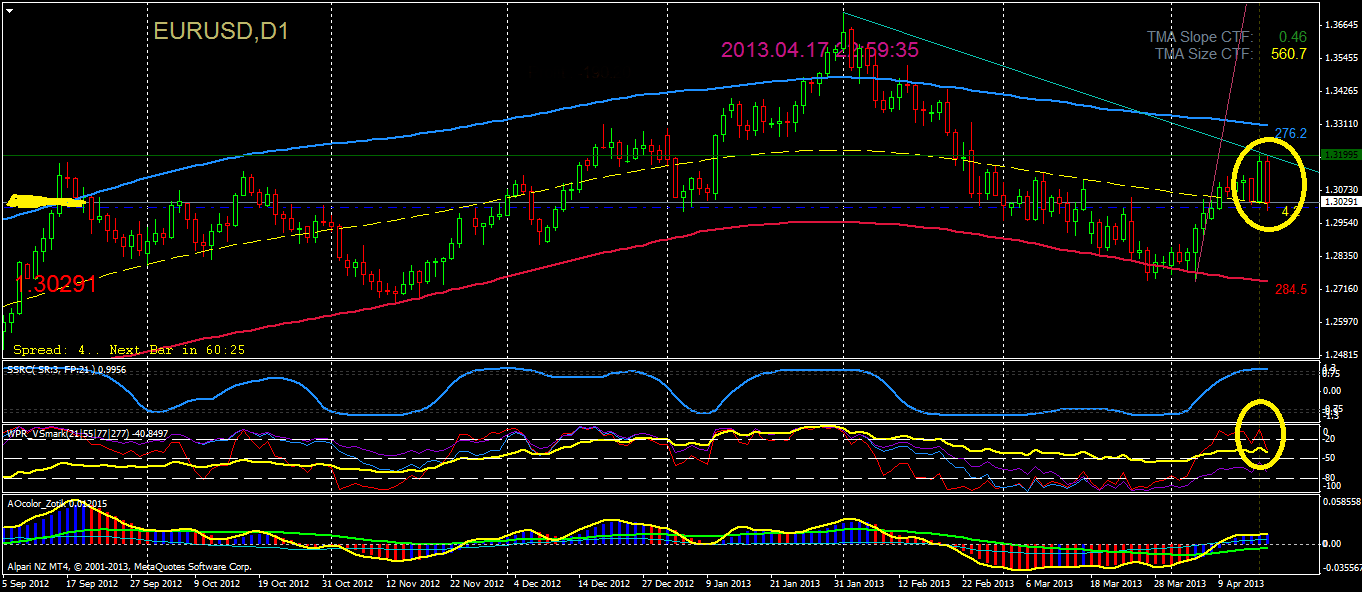
Task: Click the 1.35455 price scale label
Action: [x=1339, y=58]
